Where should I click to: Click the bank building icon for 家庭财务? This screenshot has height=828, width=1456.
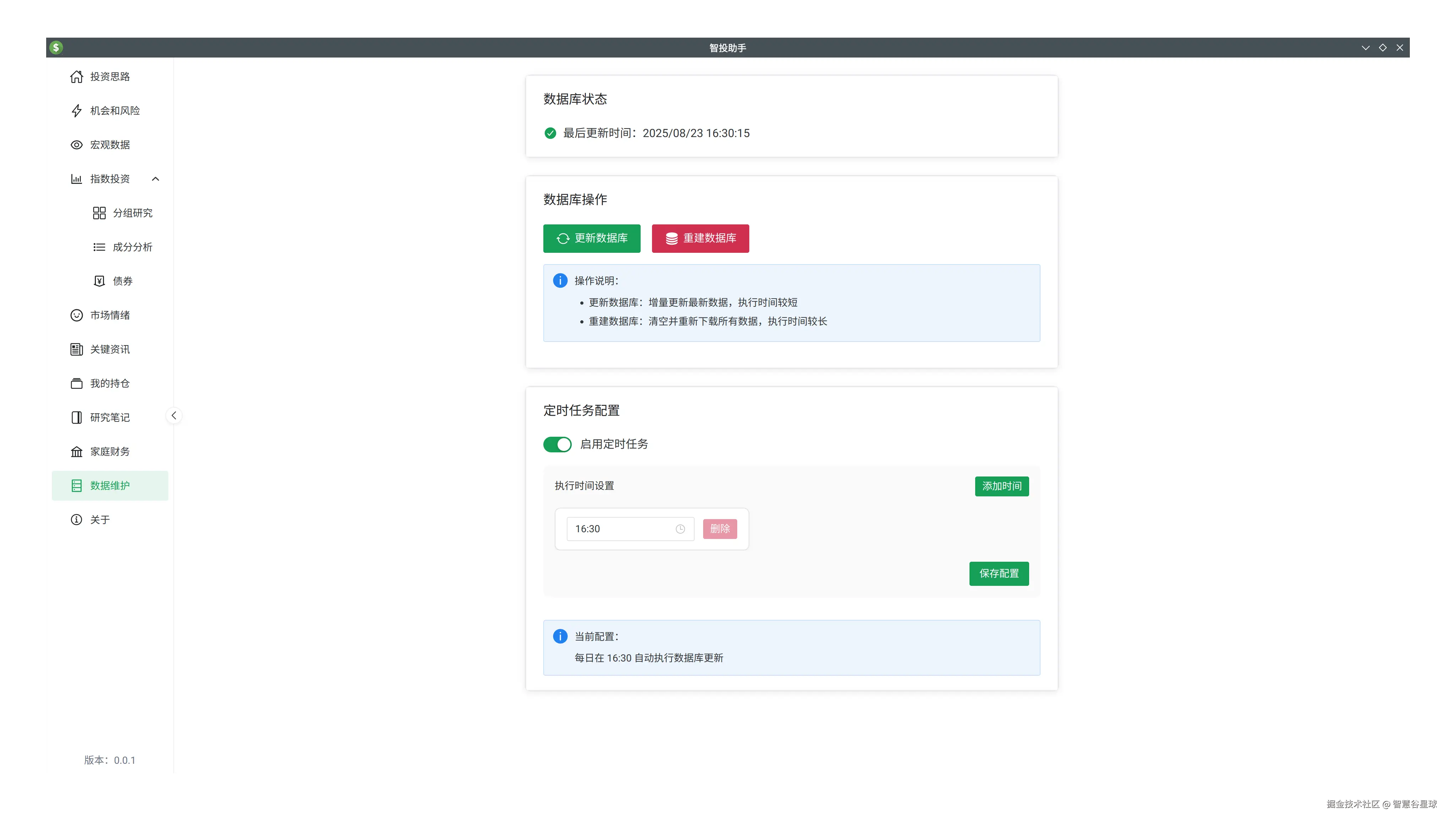pos(76,452)
